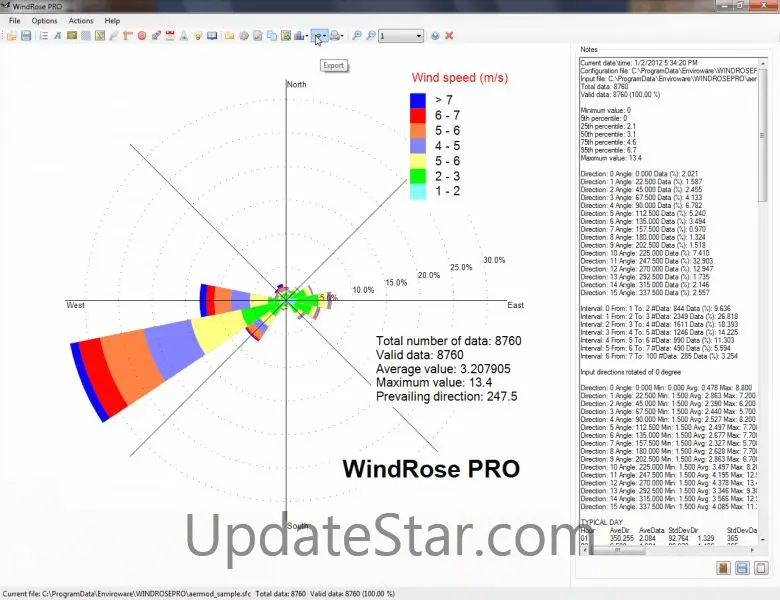Click the clipboard icon below Notes

[x=761, y=568]
